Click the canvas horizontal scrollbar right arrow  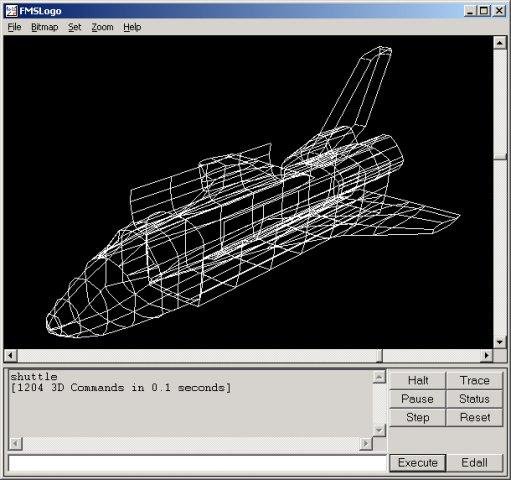486,355
